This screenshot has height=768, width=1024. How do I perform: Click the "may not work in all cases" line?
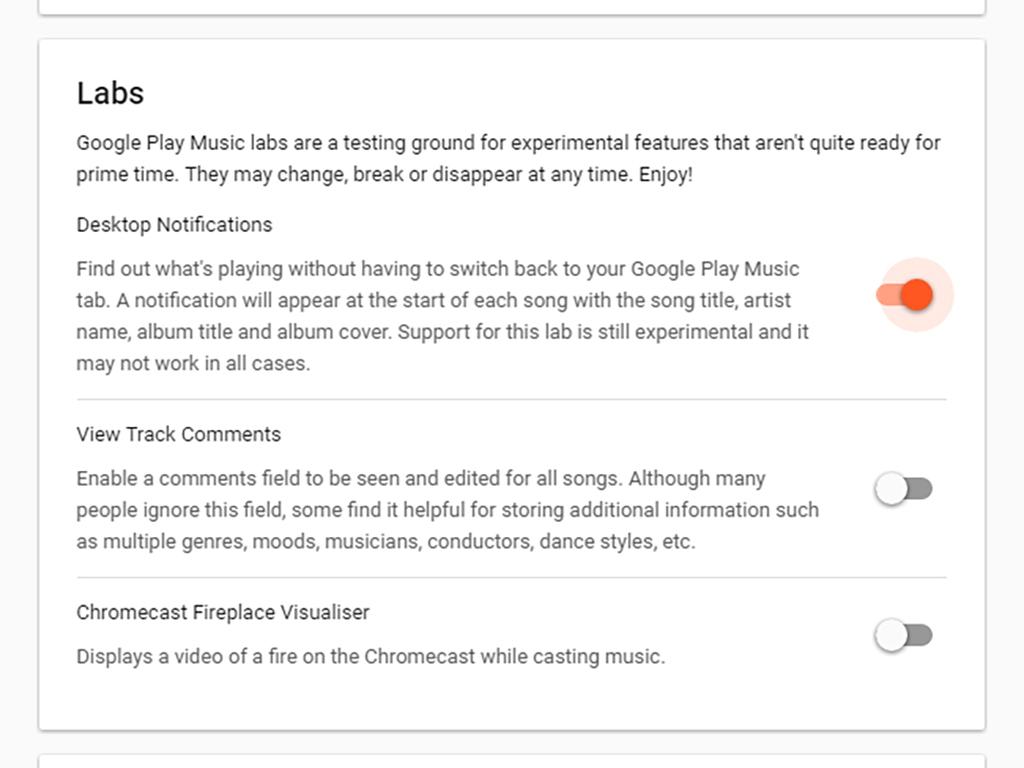(193, 364)
